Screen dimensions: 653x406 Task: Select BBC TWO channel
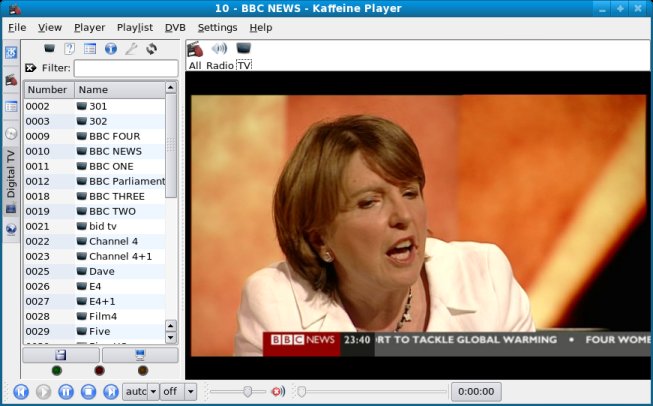(x=95, y=211)
